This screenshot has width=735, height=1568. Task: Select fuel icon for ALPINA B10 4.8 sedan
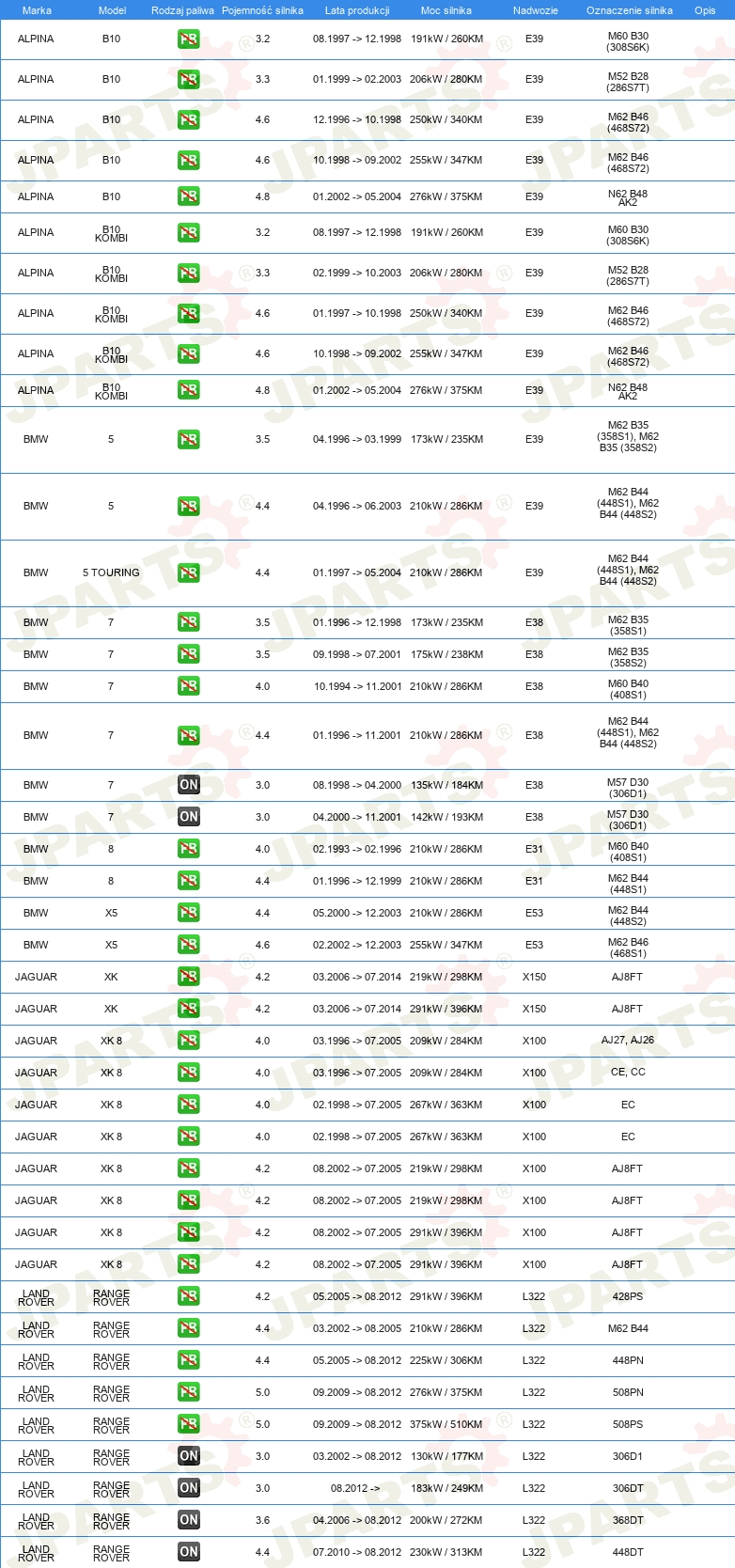189,196
